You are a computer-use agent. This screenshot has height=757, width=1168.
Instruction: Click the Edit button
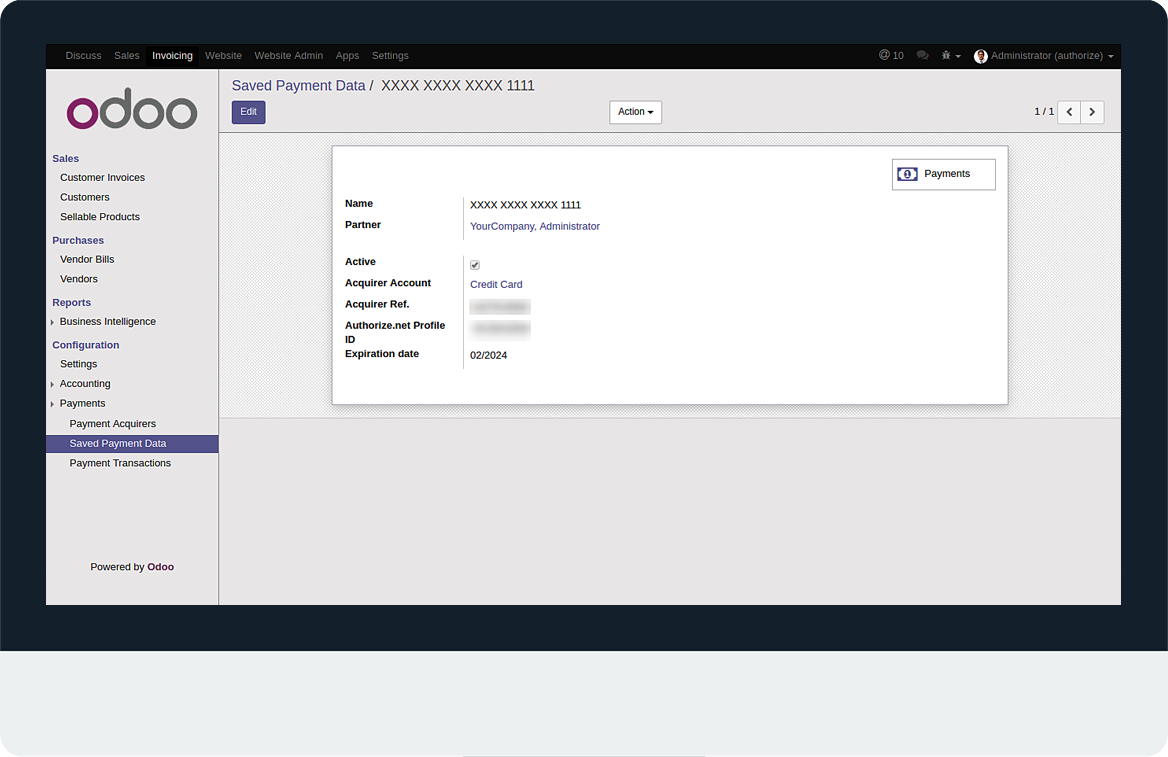(248, 112)
